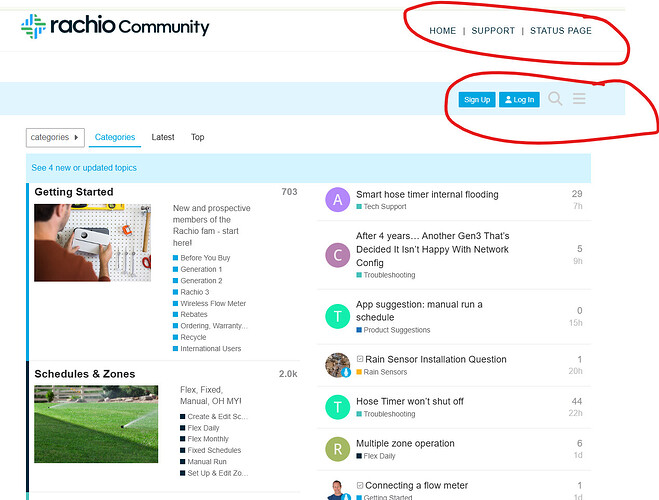The image size is (659, 500).
Task: Click the Rachio Community logo
Action: click(115, 26)
